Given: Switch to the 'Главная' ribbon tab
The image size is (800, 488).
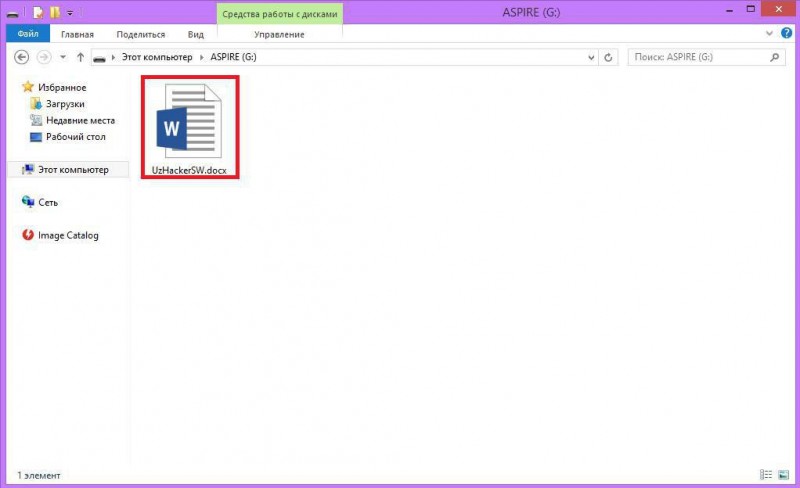Looking at the screenshot, I should coord(77,34).
